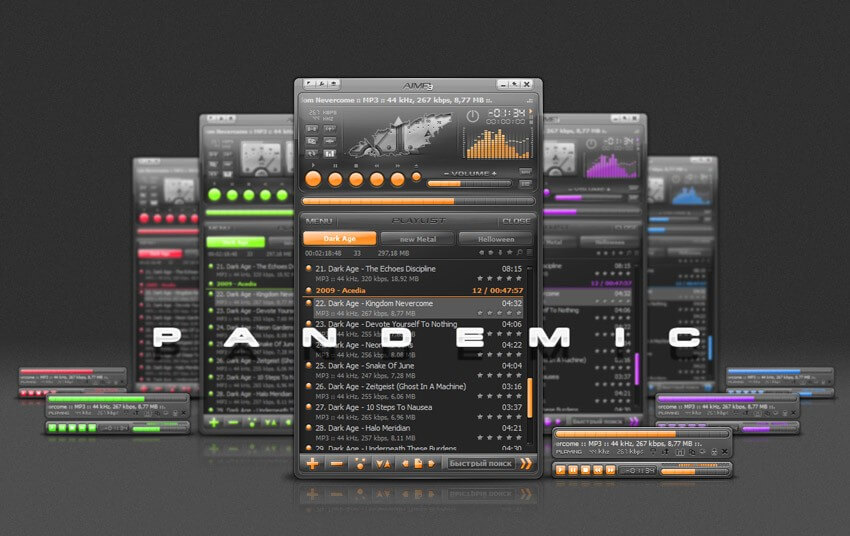Select the Dark Age playlist tab
This screenshot has width=850, height=536.
tap(339, 238)
